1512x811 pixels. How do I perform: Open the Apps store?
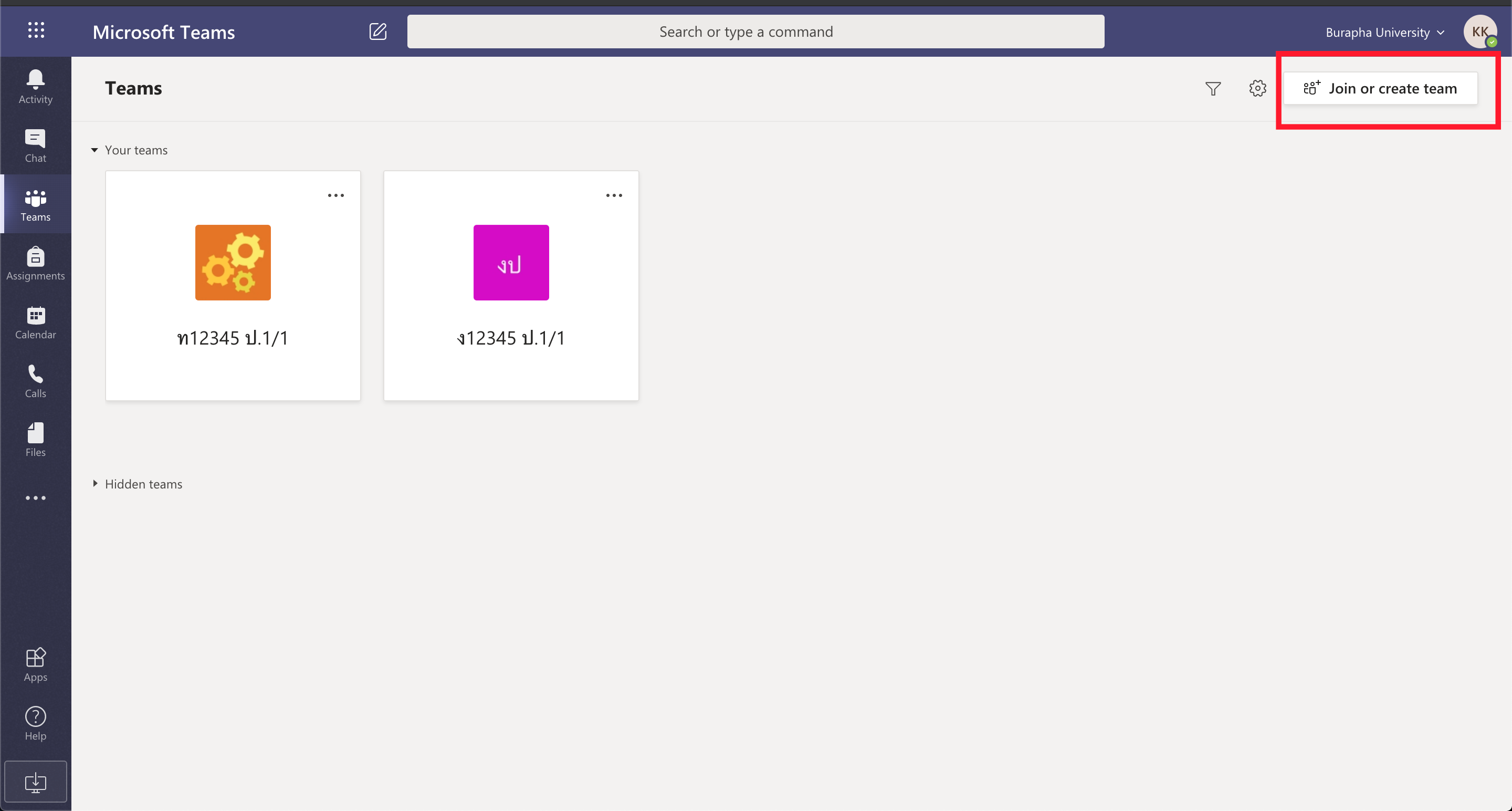point(35,664)
